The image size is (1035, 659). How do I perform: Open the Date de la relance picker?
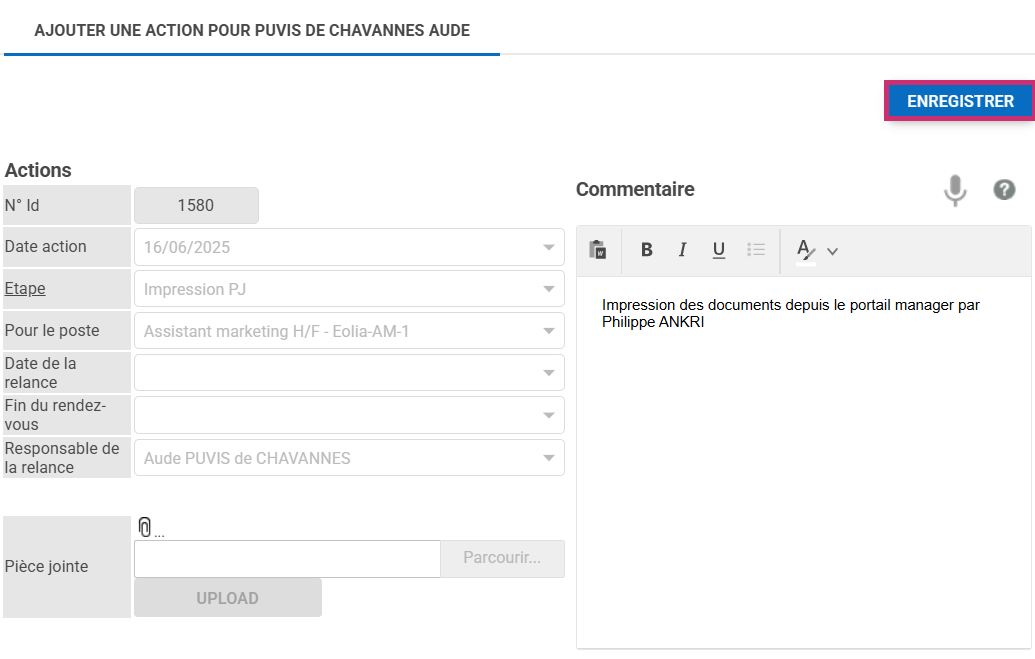click(x=548, y=373)
